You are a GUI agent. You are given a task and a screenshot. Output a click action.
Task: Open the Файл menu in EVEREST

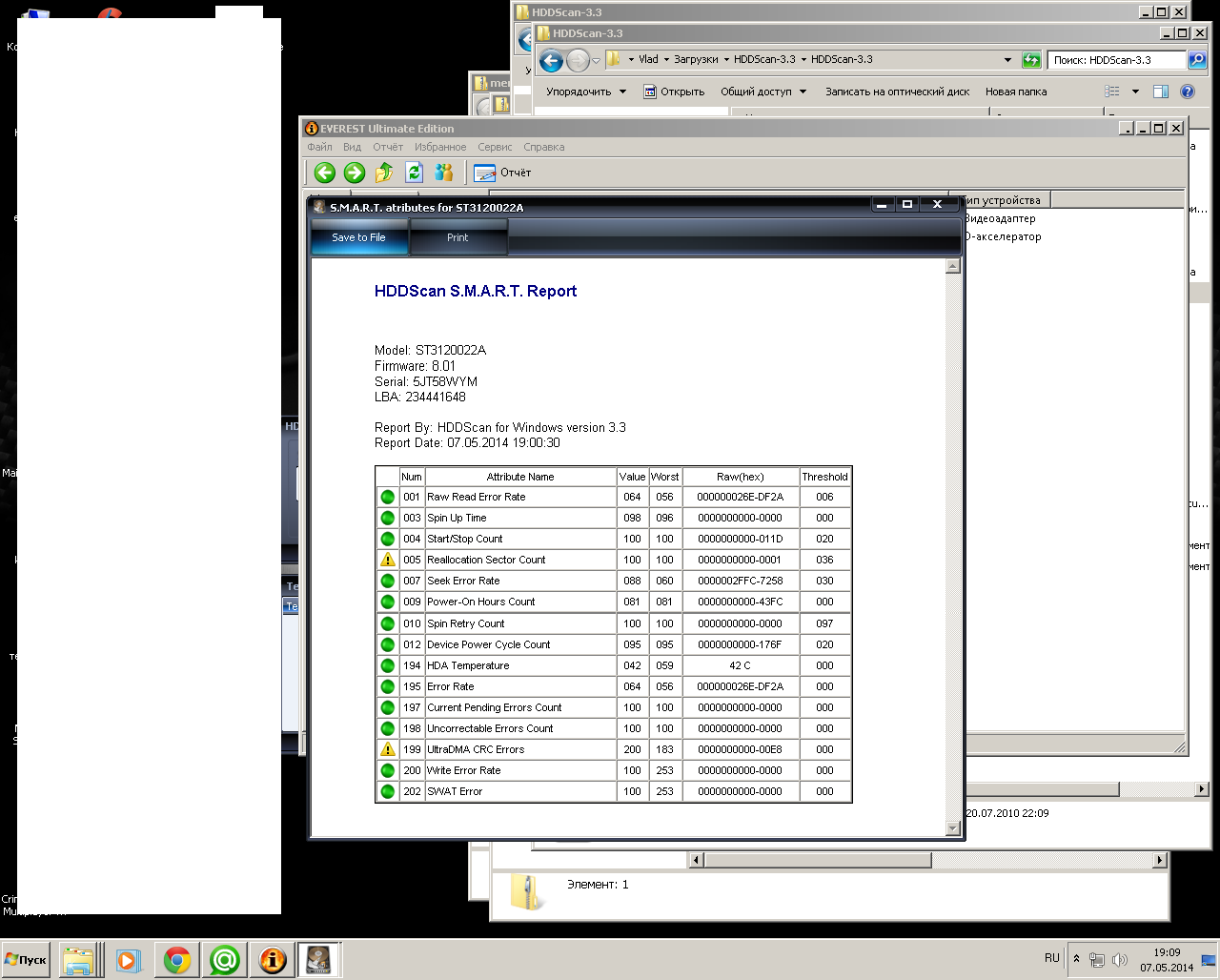click(x=319, y=147)
